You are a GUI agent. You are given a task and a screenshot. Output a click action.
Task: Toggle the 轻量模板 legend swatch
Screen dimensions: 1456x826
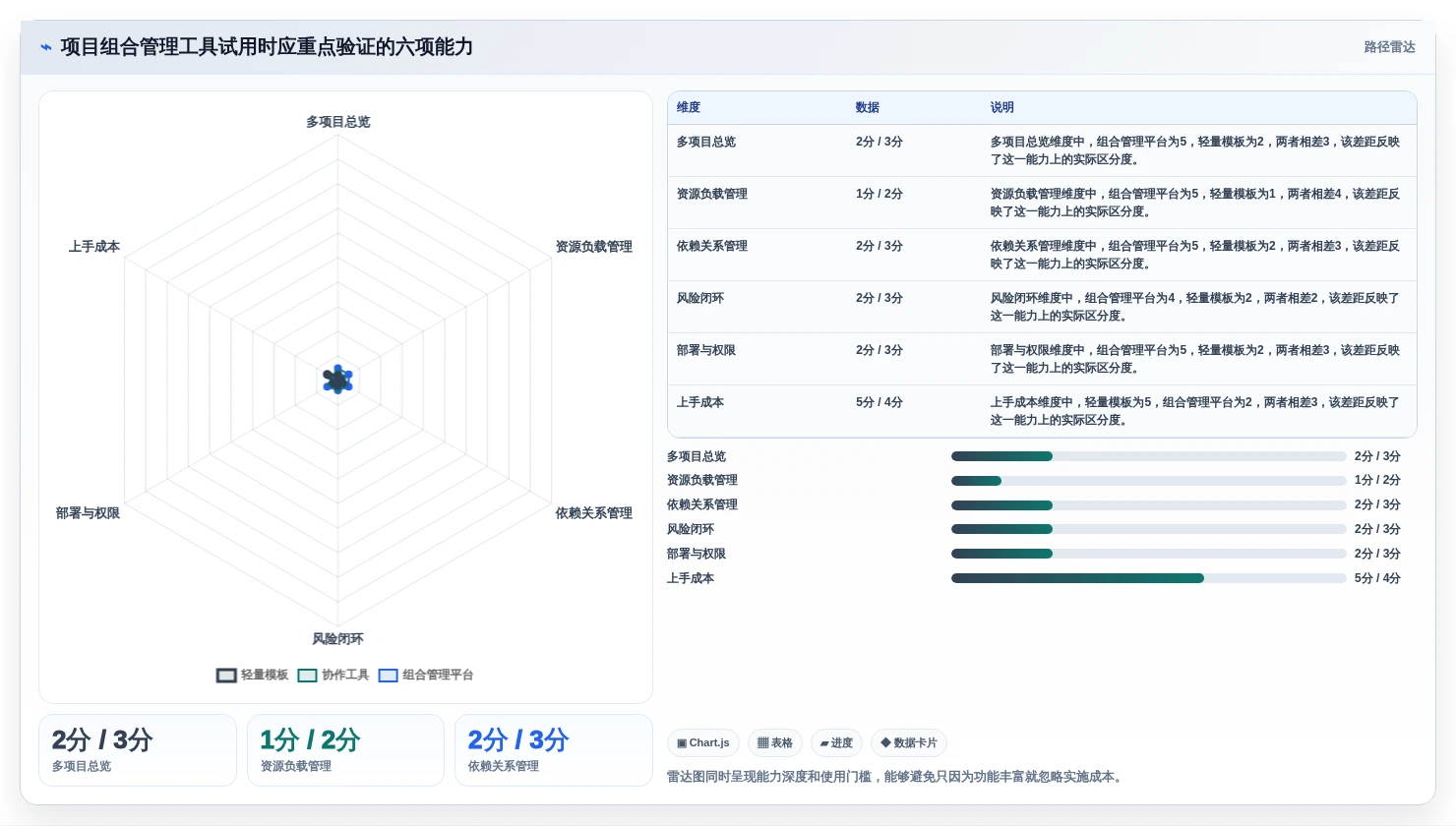[x=226, y=676]
